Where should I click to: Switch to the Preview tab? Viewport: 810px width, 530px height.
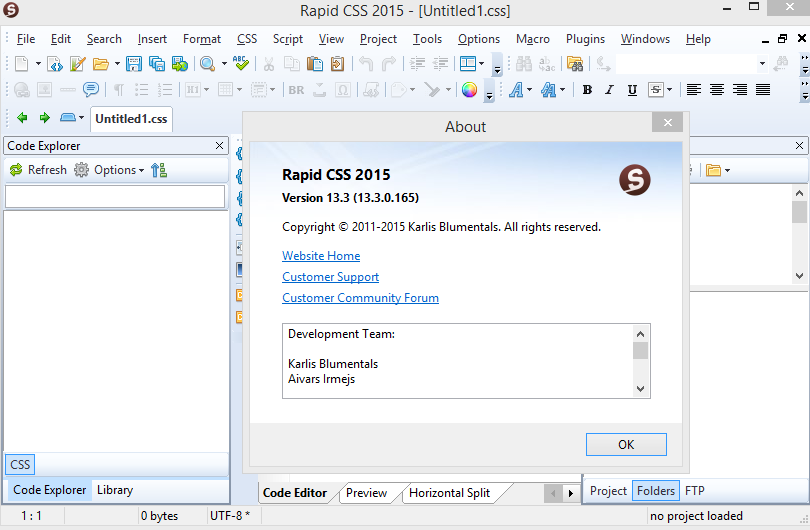pyautogui.click(x=366, y=493)
